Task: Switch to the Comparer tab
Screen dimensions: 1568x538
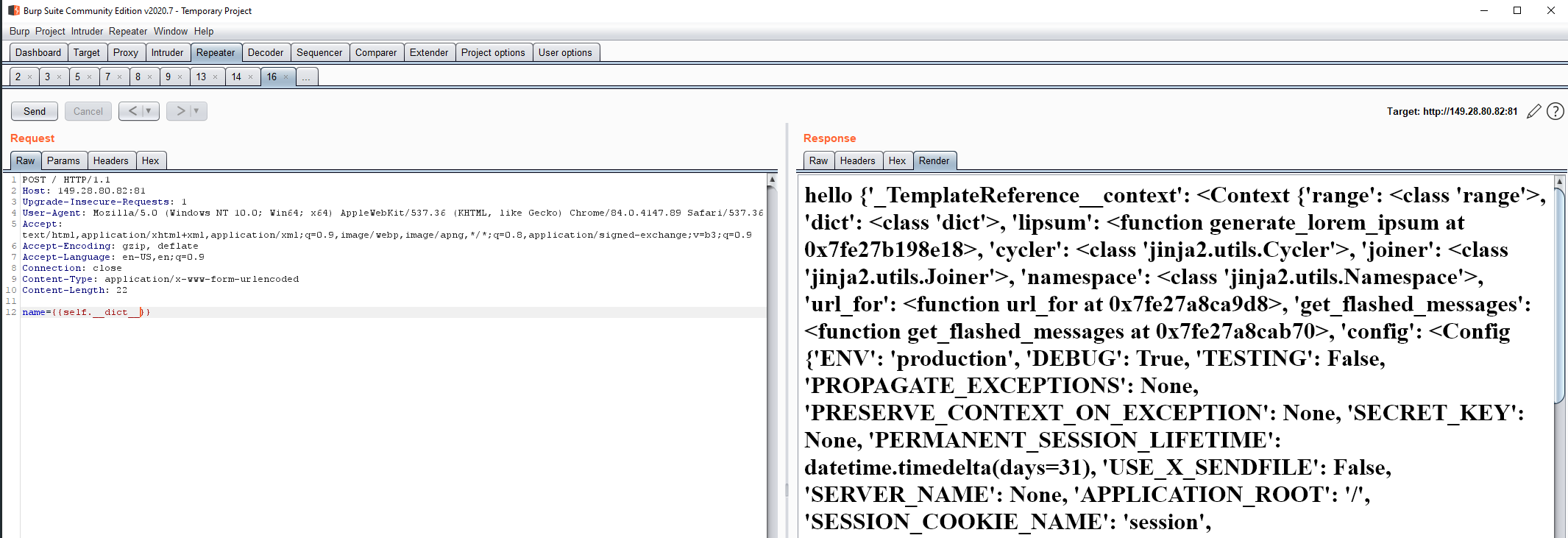Action: [x=376, y=52]
